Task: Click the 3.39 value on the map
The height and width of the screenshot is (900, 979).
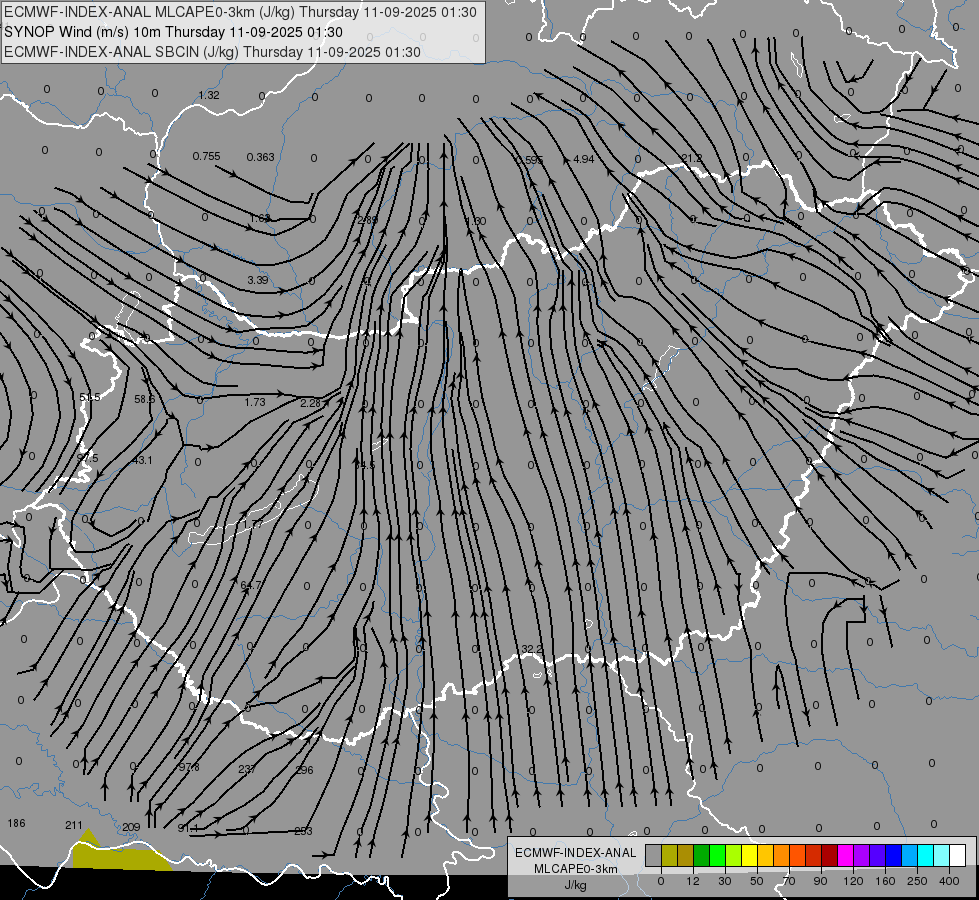Action: (258, 280)
